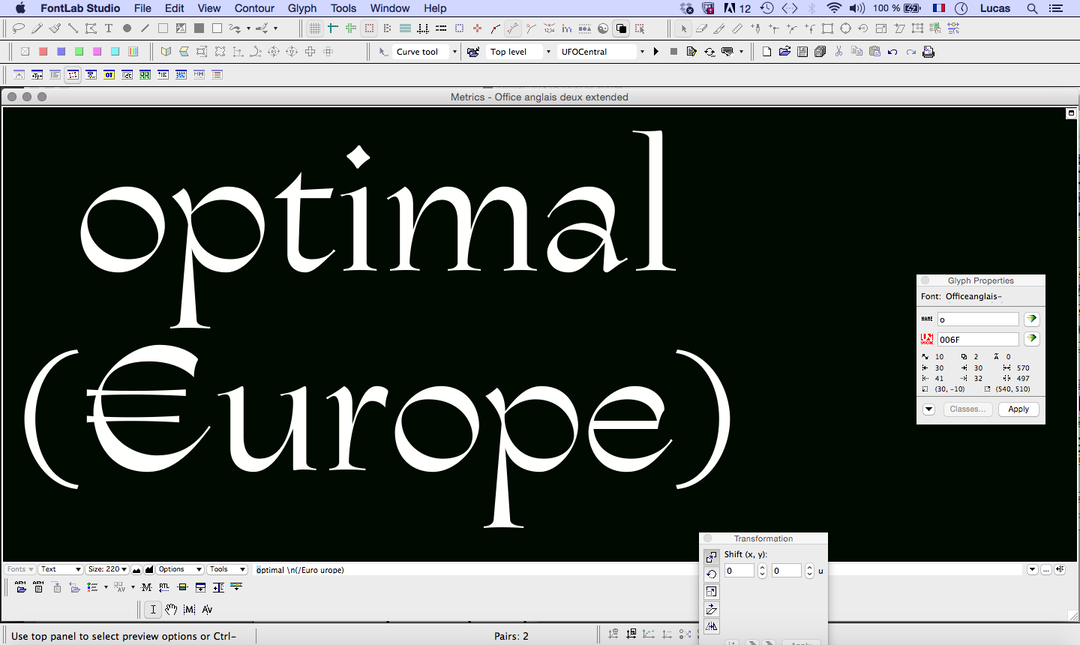This screenshot has width=1080, height=645.
Task: Switch to metrics editing mode (M icon)
Action: [189, 609]
